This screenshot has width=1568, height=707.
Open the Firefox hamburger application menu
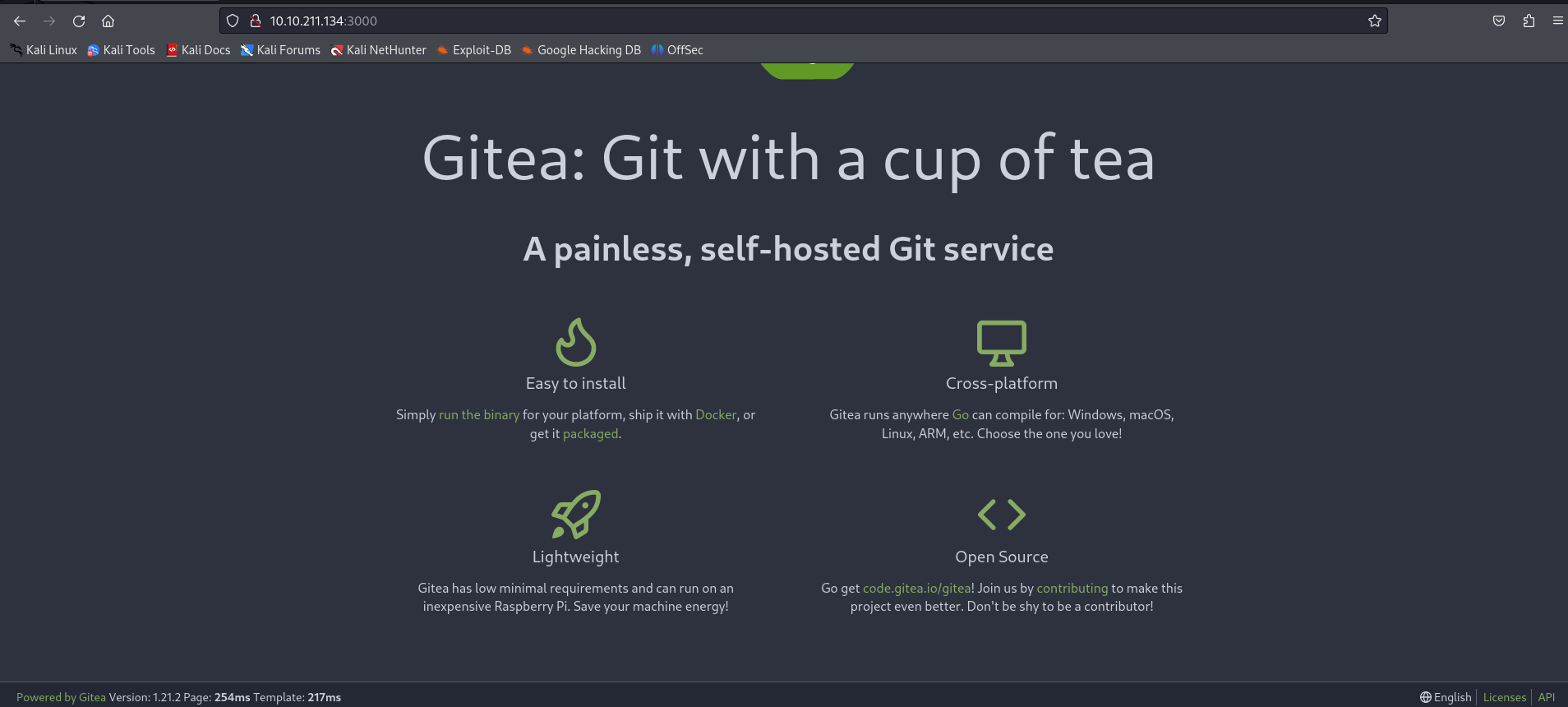pyautogui.click(x=1557, y=21)
